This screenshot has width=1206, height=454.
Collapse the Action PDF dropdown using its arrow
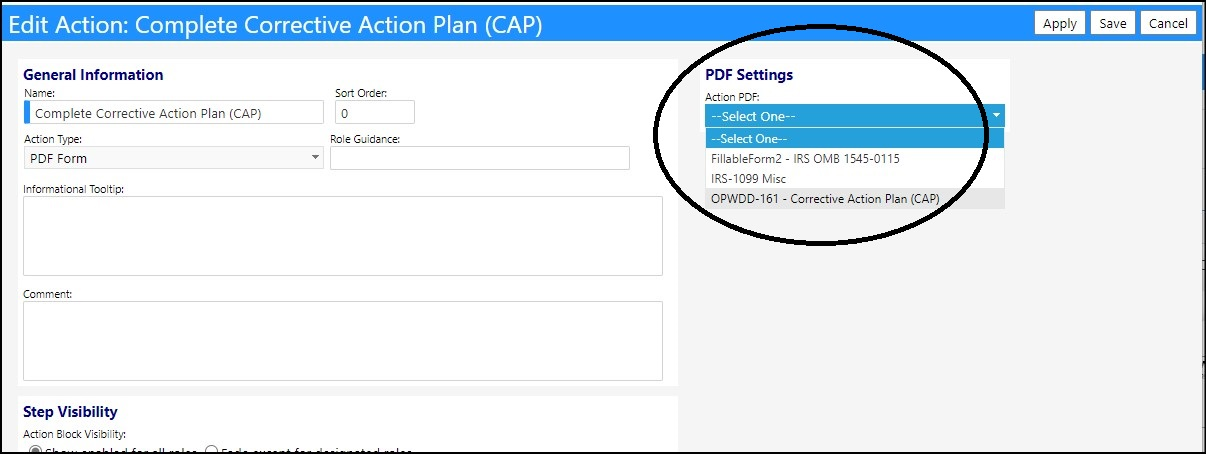point(996,116)
